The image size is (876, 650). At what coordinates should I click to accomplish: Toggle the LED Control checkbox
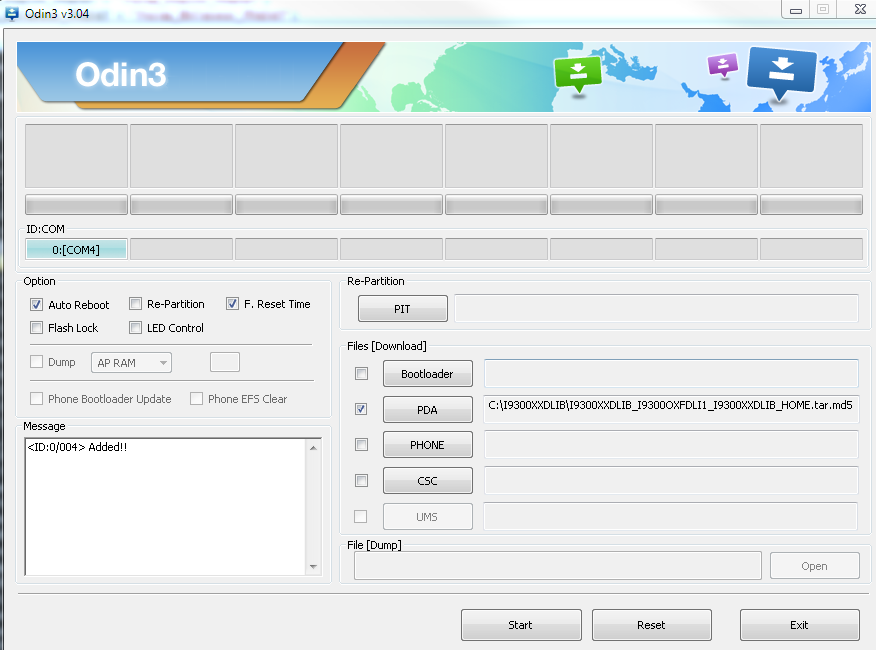tap(136, 328)
